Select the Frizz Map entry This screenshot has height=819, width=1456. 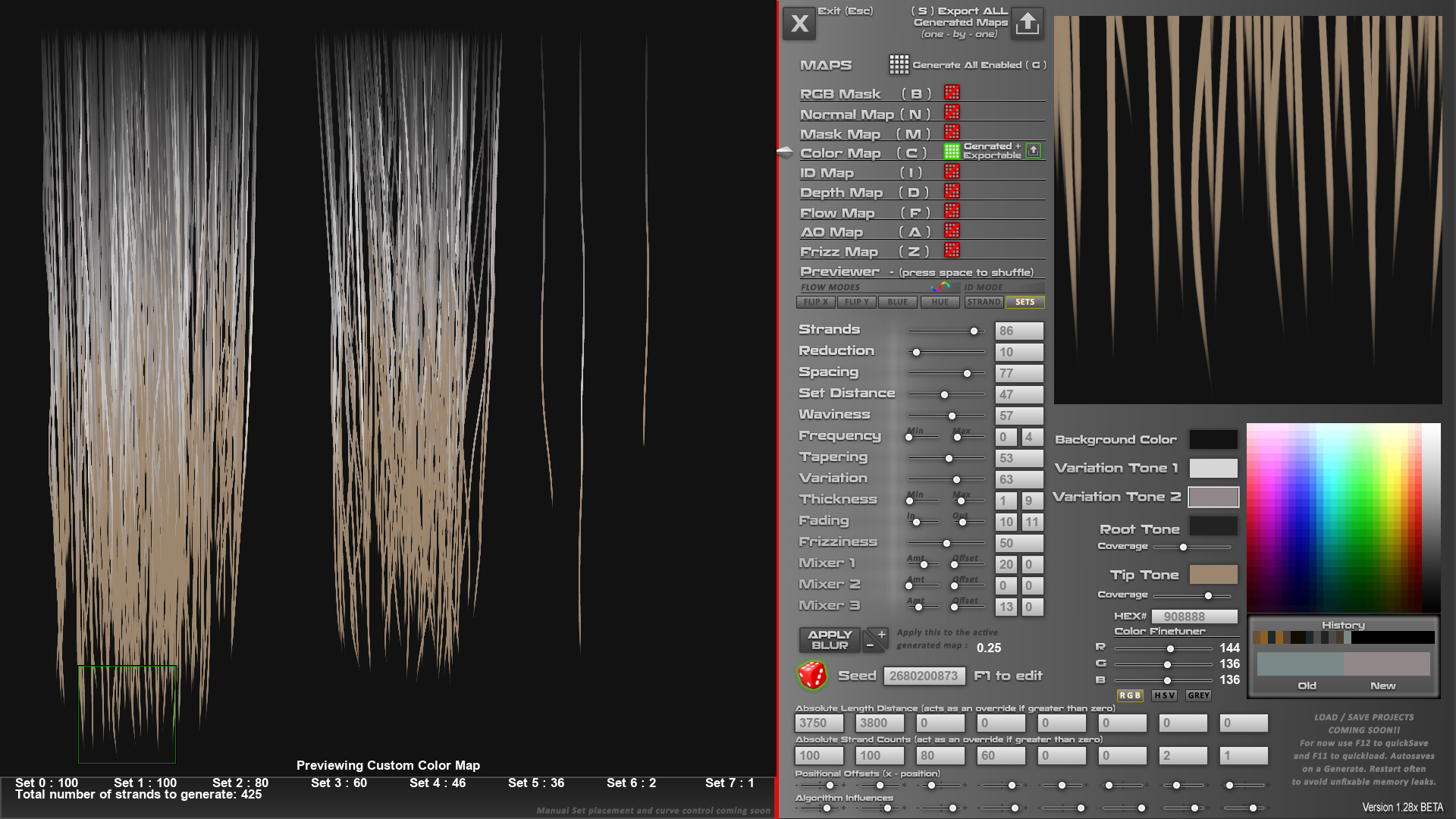(x=864, y=253)
